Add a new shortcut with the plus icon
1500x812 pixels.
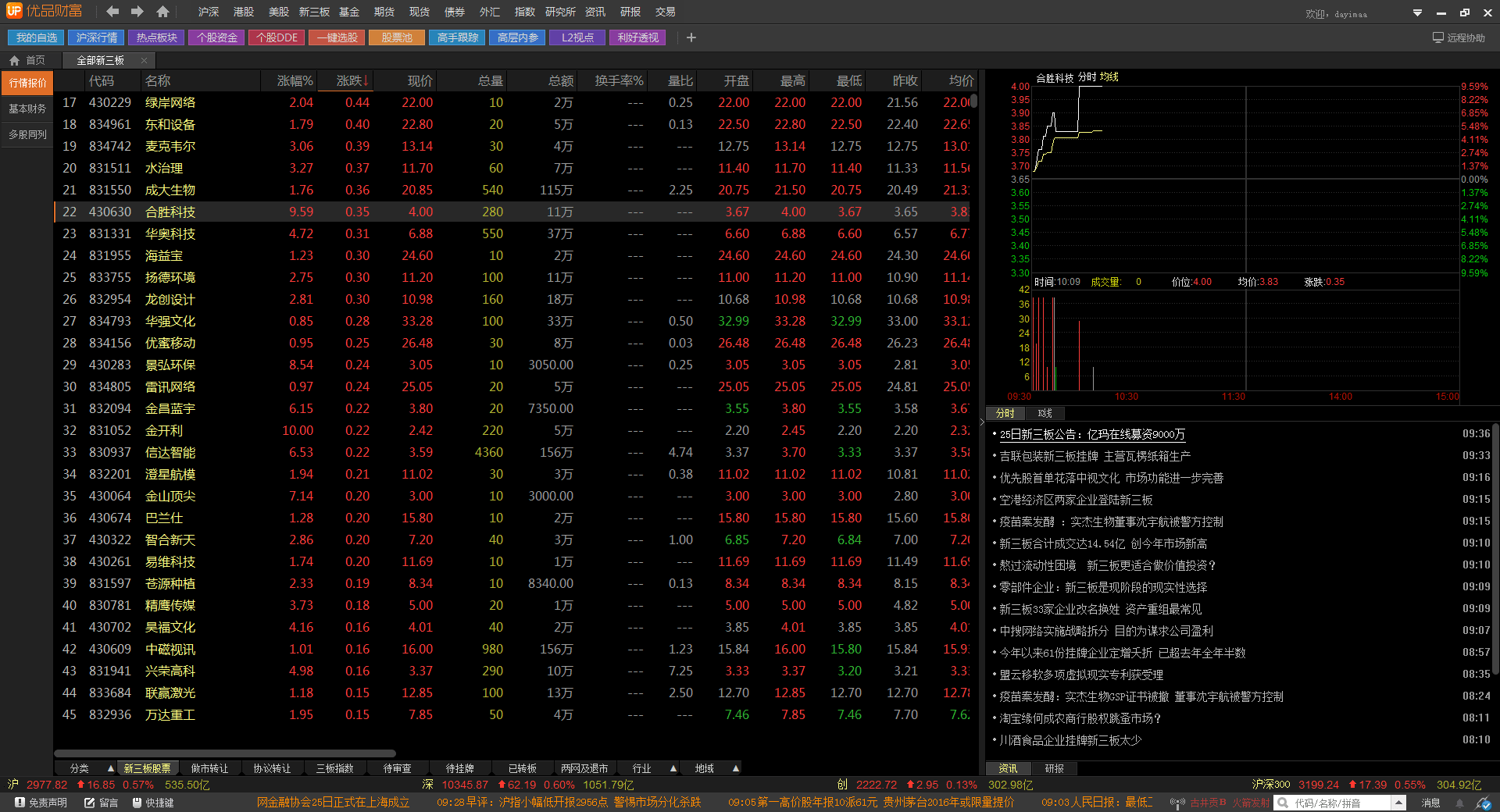[691, 37]
